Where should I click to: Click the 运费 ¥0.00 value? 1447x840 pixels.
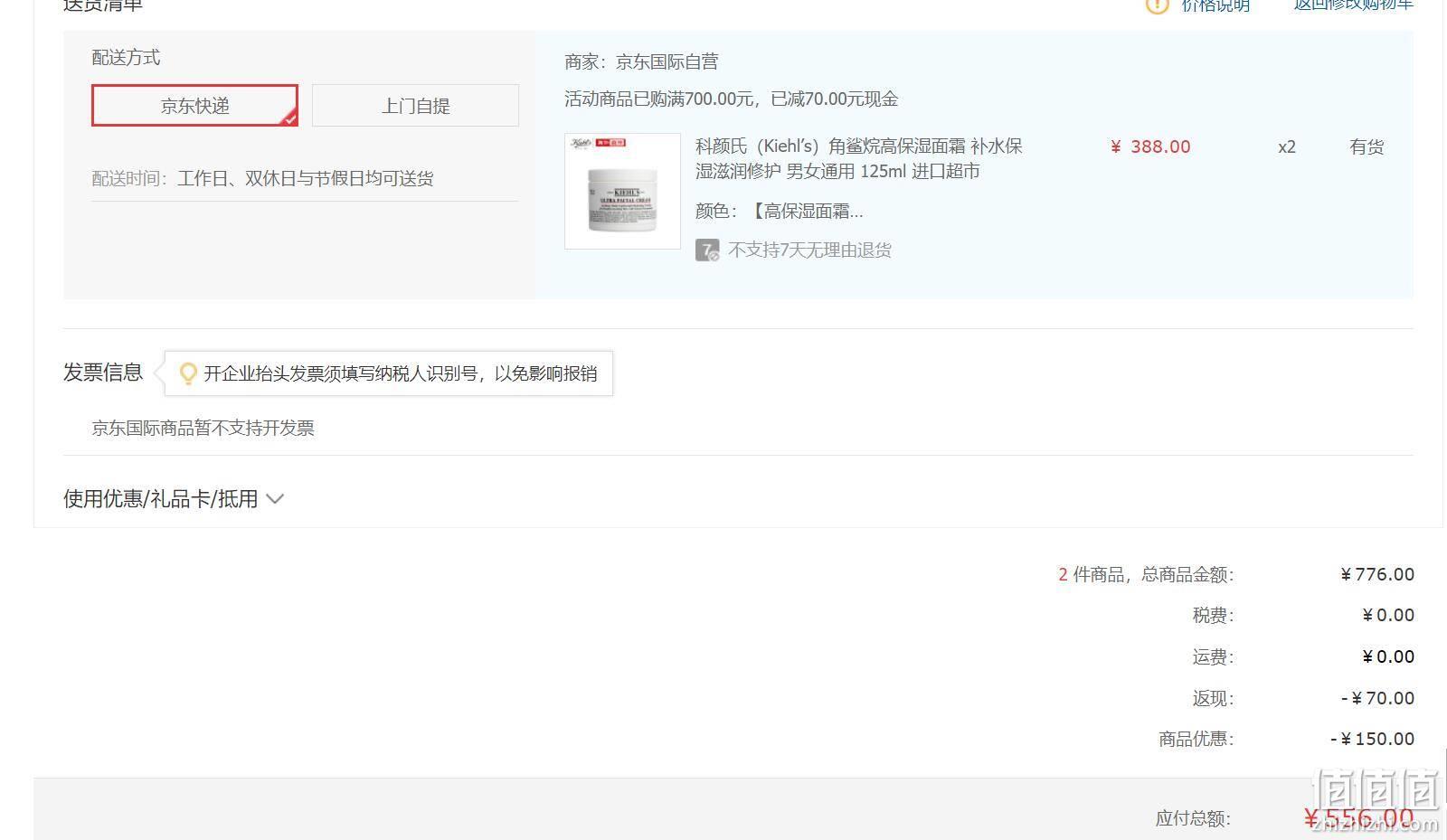pos(1388,656)
